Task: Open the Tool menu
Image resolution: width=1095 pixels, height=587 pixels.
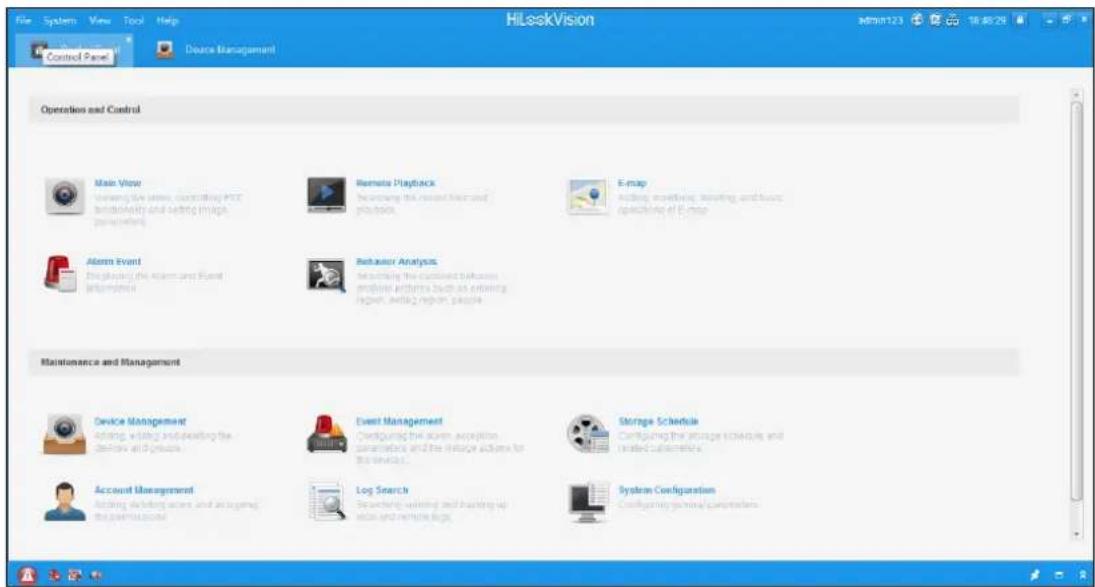Action: click(133, 20)
